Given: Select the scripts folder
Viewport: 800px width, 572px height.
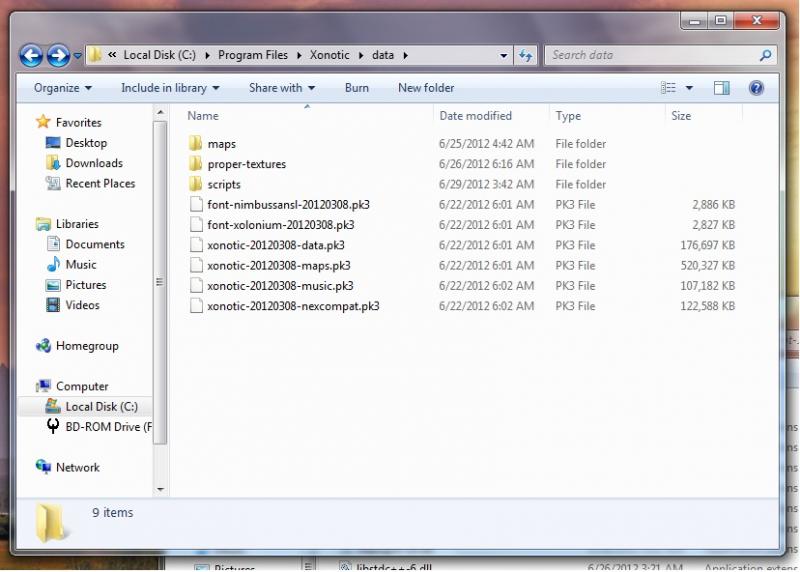Looking at the screenshot, I should [x=224, y=184].
